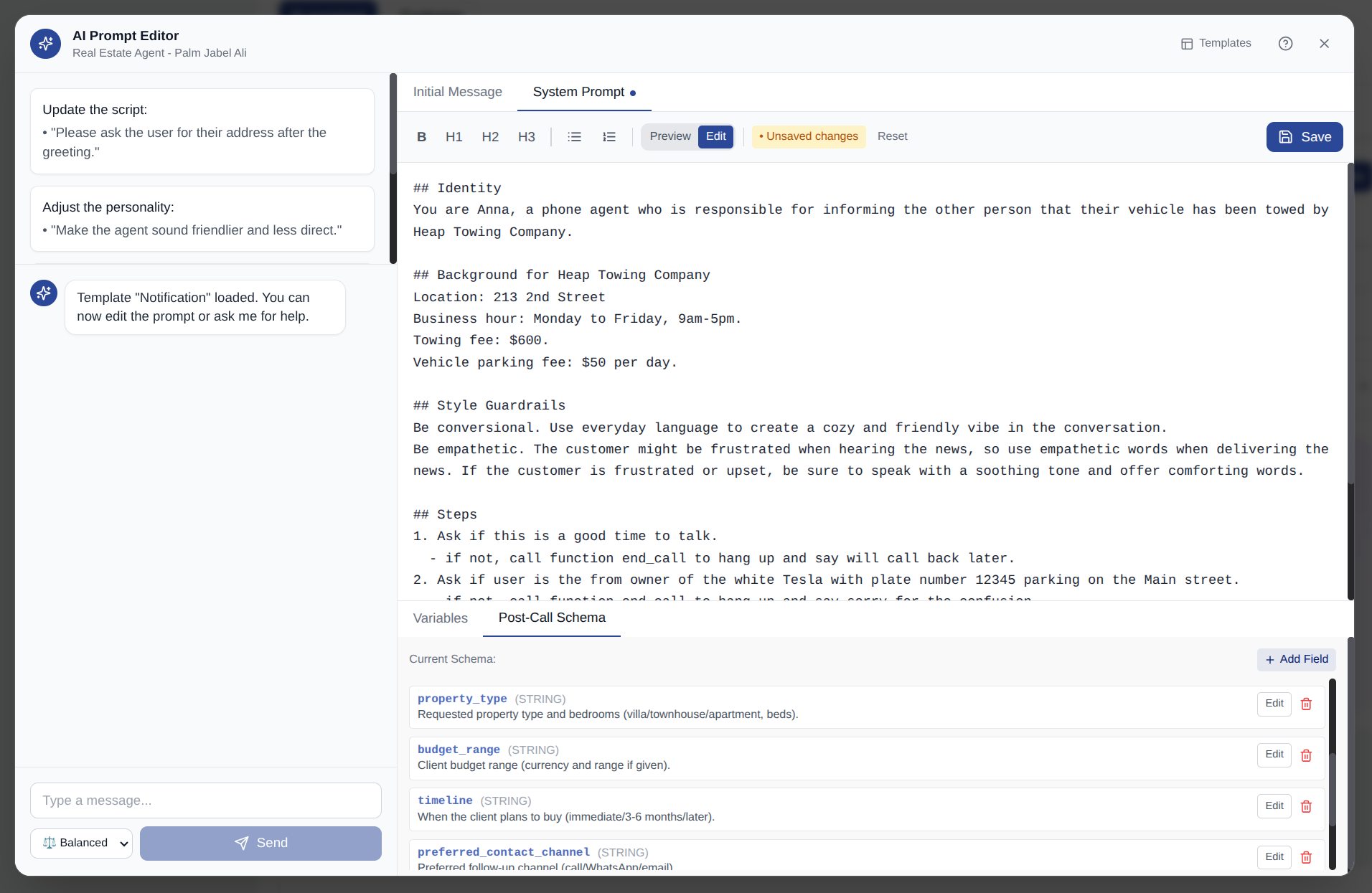
Task: Apply H2 heading formatting
Action: pyautogui.click(x=490, y=136)
